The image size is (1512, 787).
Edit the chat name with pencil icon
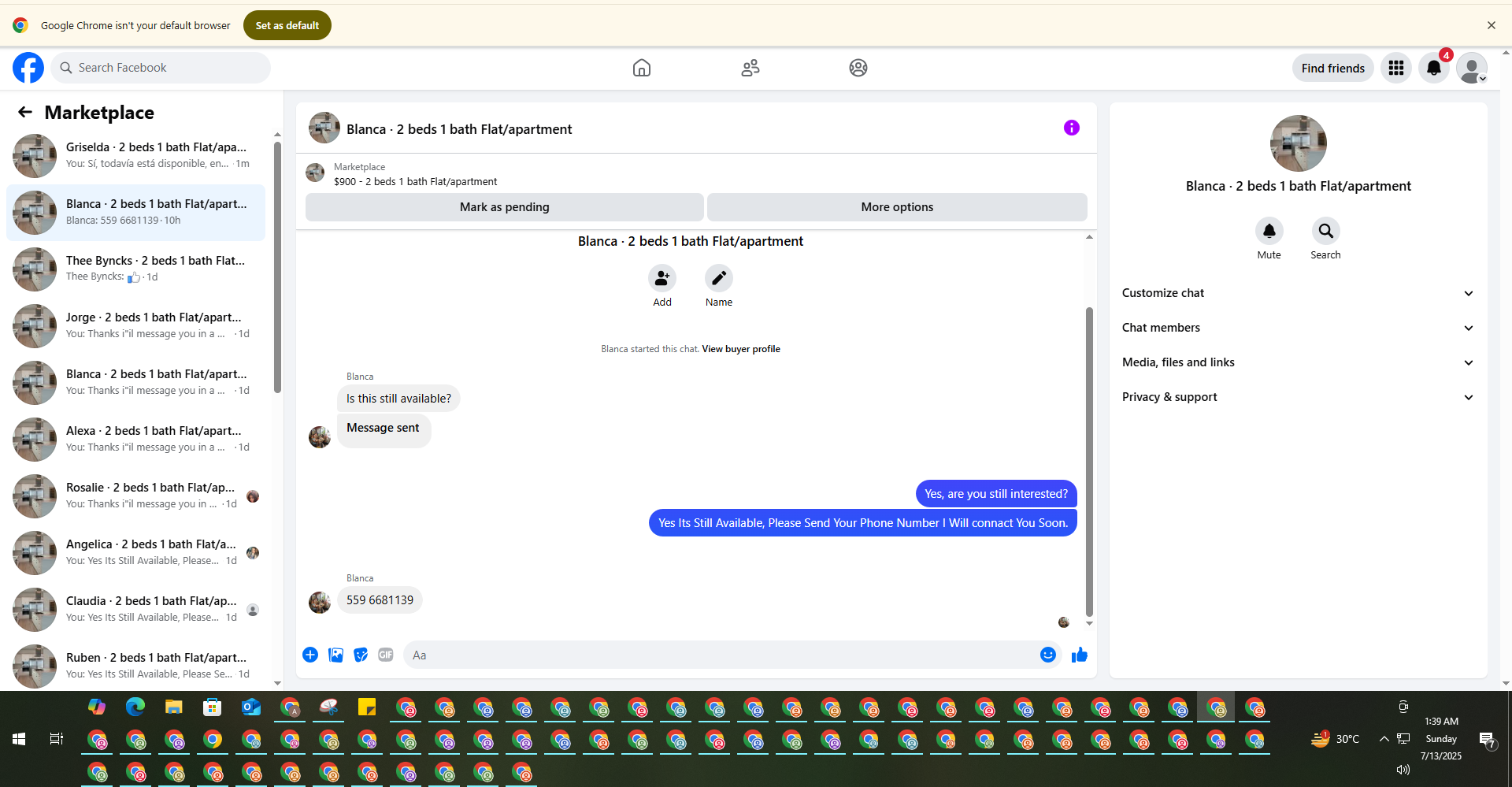[719, 278]
